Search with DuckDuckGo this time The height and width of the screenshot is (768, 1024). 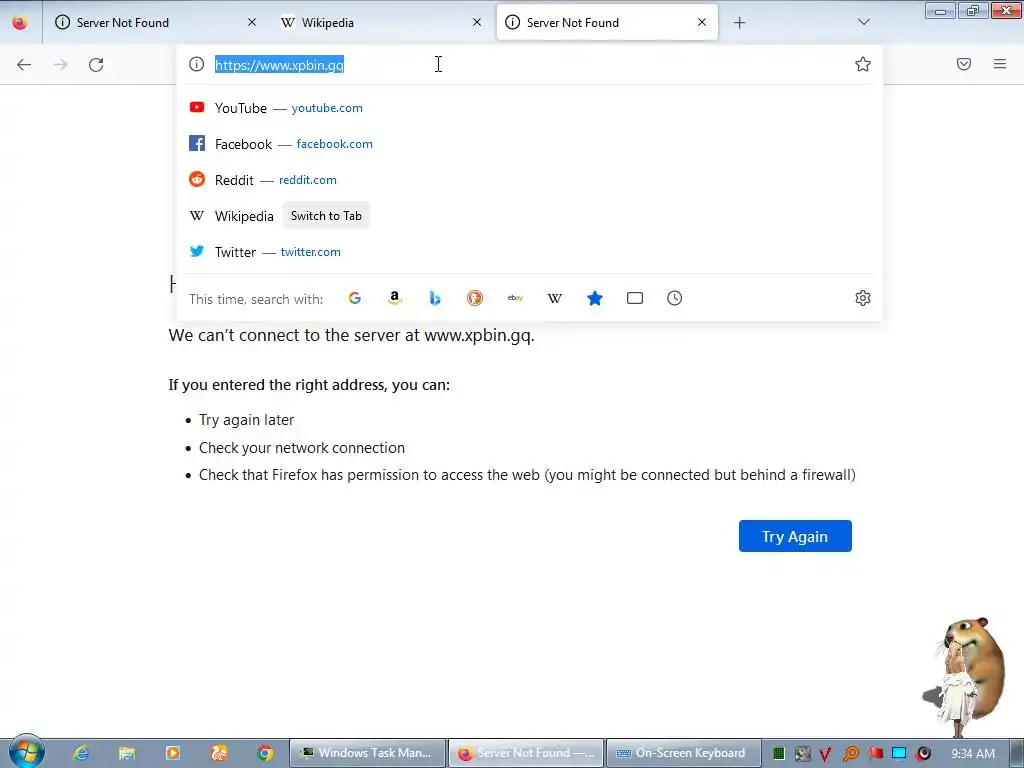475,298
